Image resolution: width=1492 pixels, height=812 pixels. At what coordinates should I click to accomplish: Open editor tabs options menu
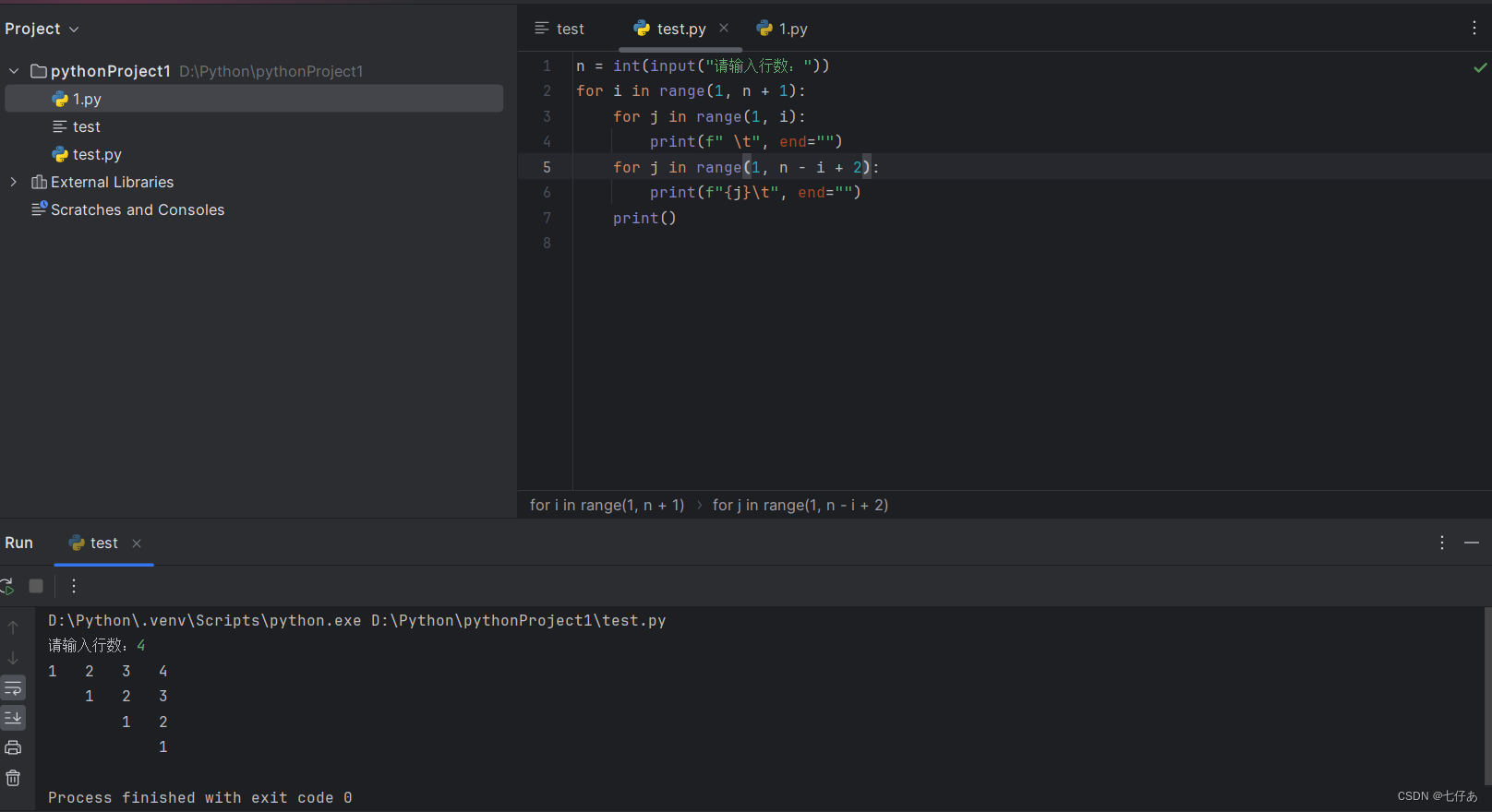1474,29
